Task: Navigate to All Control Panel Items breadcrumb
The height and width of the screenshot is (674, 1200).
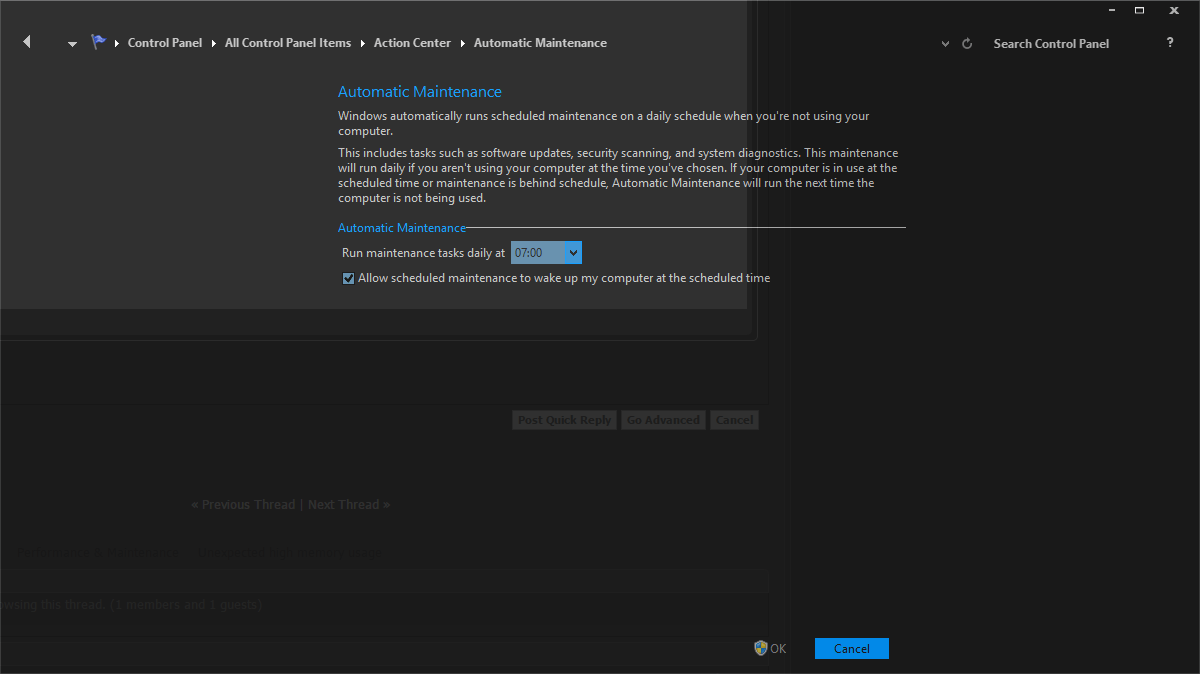Action: pyautogui.click(x=288, y=43)
